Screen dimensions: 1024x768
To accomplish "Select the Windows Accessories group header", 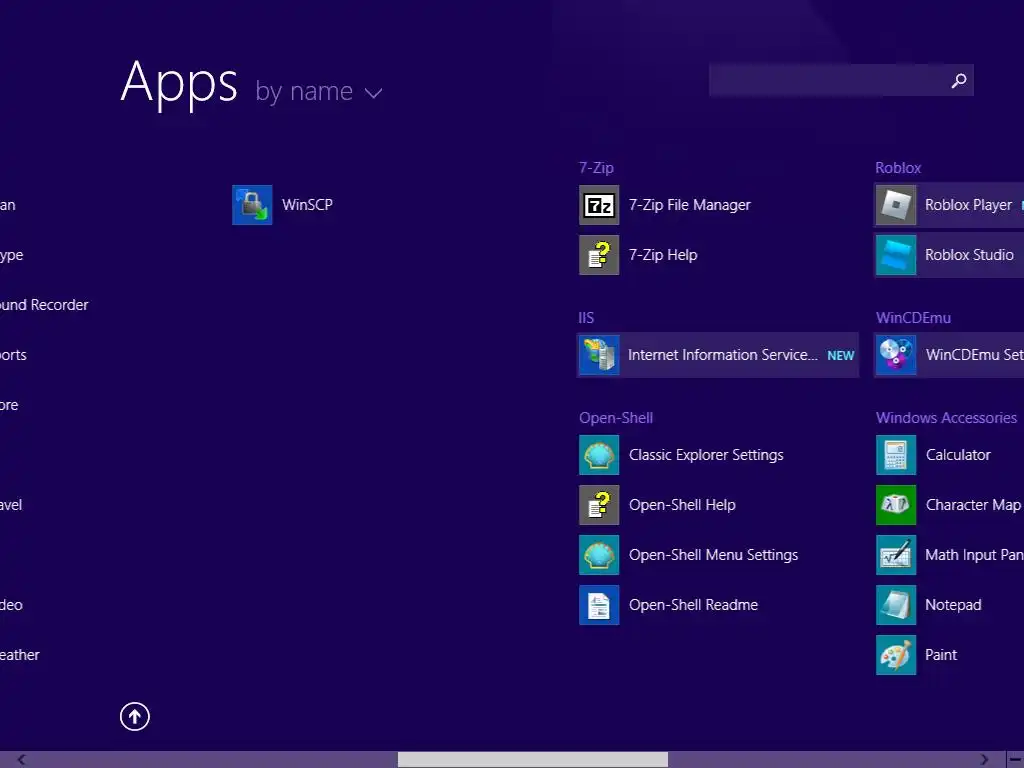I will 946,418.
